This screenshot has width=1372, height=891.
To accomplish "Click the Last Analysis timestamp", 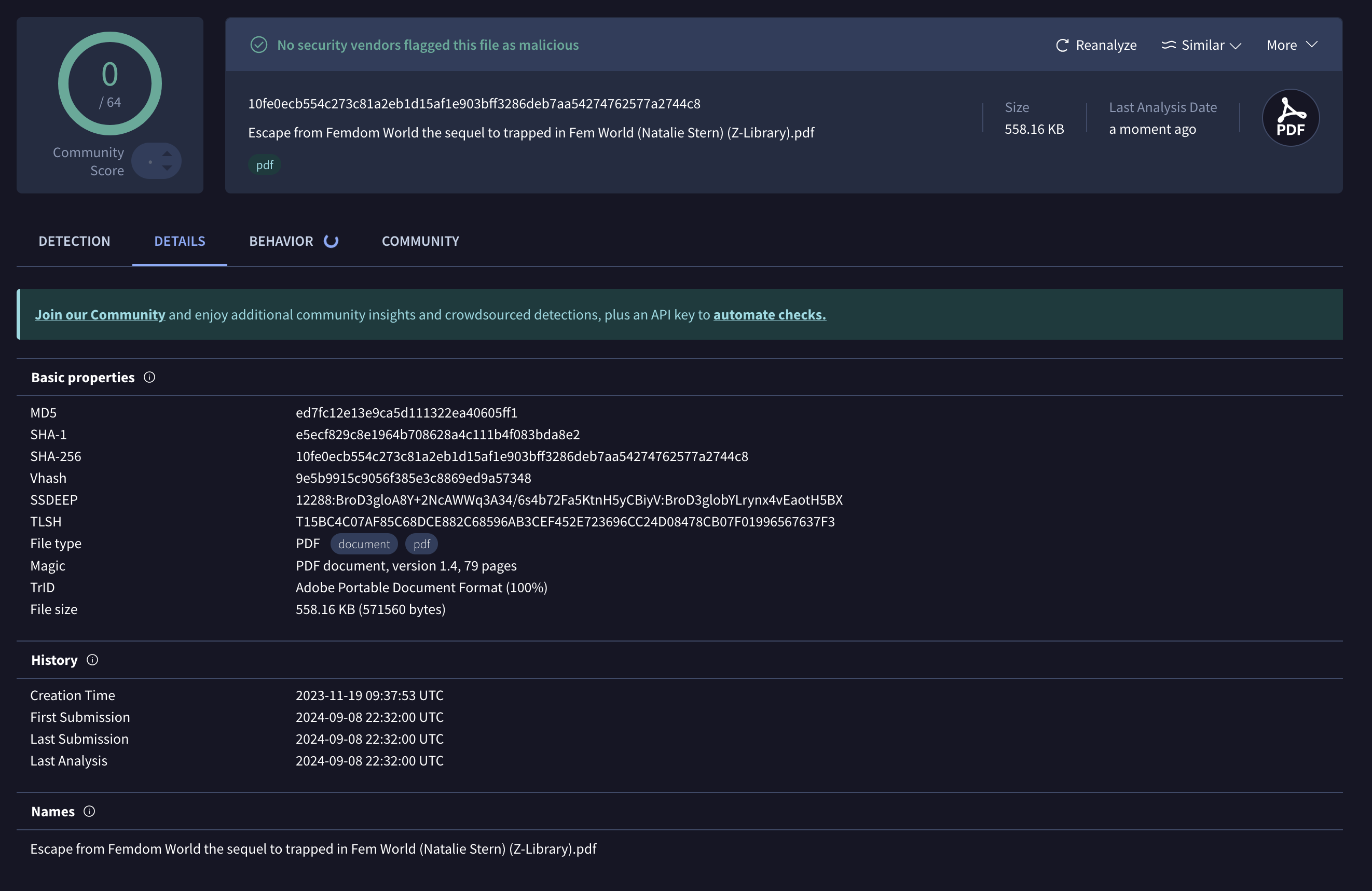I will 369,761.
